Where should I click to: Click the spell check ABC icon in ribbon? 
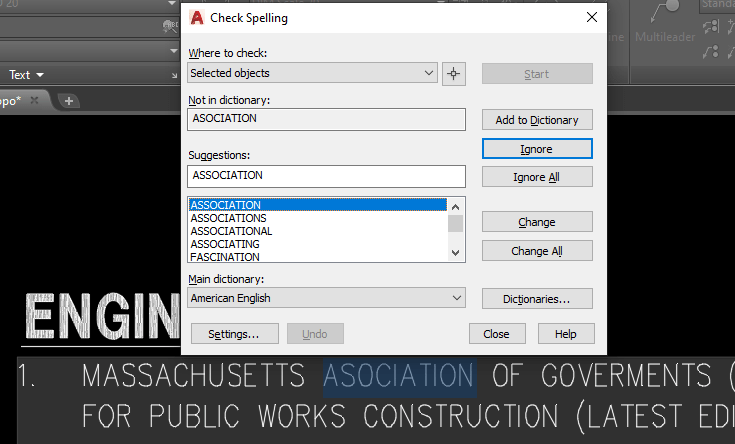170,26
